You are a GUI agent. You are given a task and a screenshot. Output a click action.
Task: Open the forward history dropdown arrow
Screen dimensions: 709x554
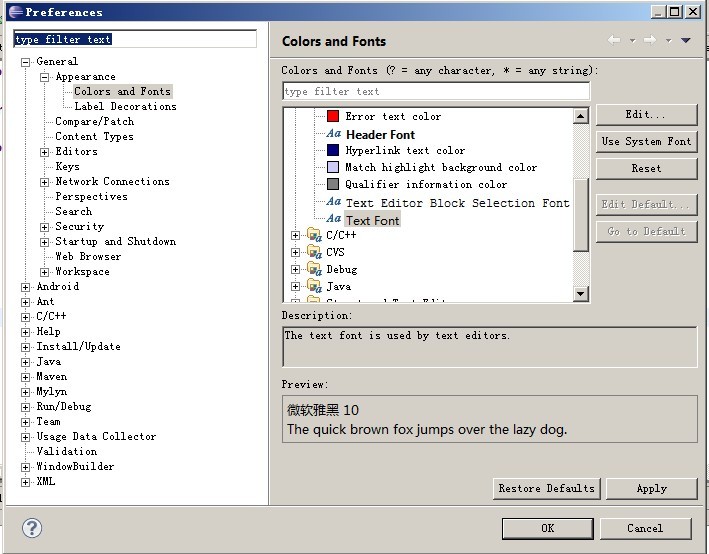(668, 41)
